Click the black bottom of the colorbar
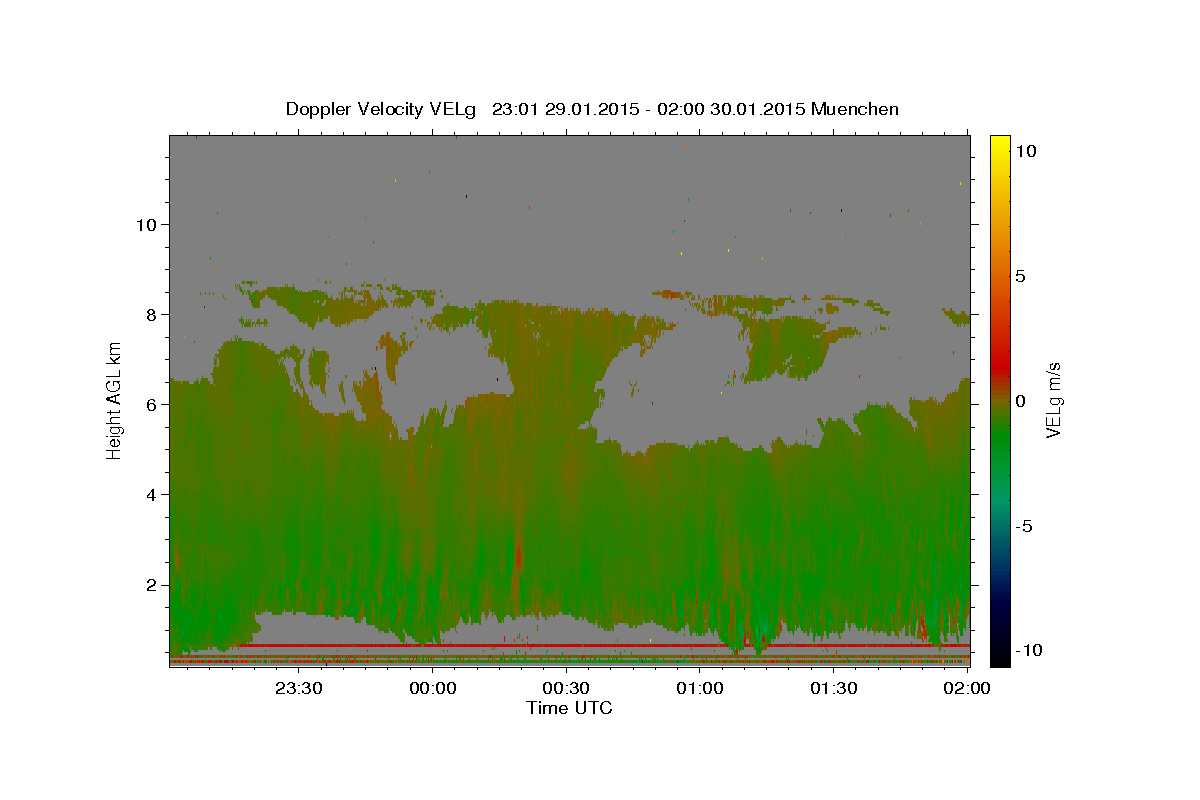Viewport: 1200px width, 800px height. pos(1000,655)
